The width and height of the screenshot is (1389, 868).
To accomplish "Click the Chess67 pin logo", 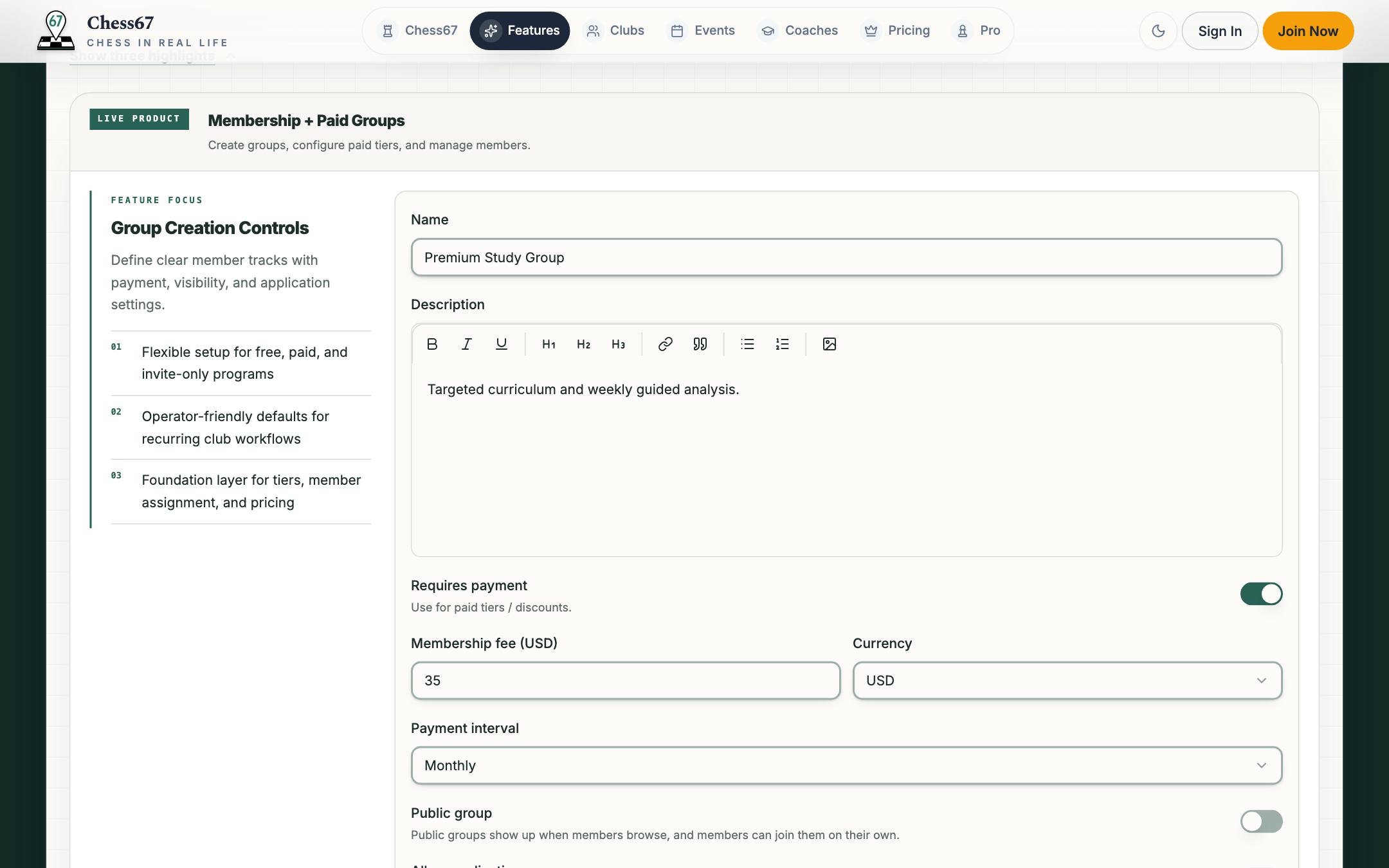I will coord(56,30).
